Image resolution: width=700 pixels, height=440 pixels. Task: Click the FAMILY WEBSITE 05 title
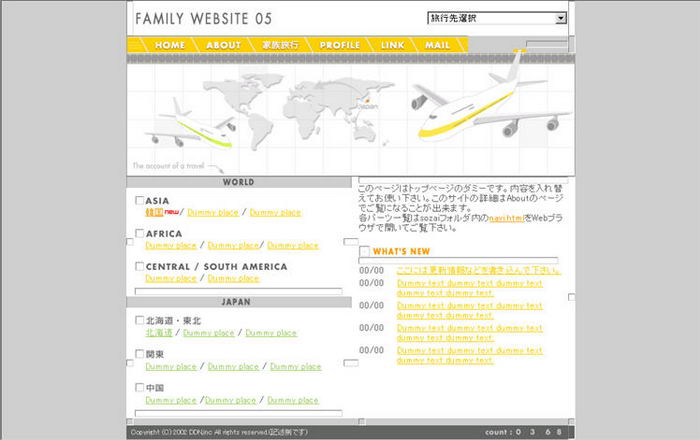tap(203, 18)
